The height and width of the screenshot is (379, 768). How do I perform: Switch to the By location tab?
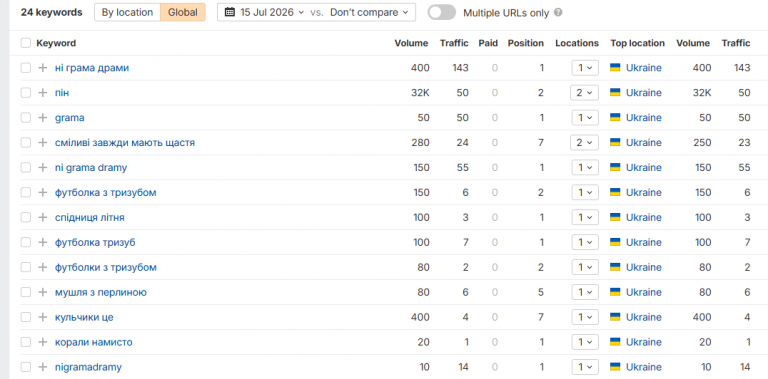127,13
